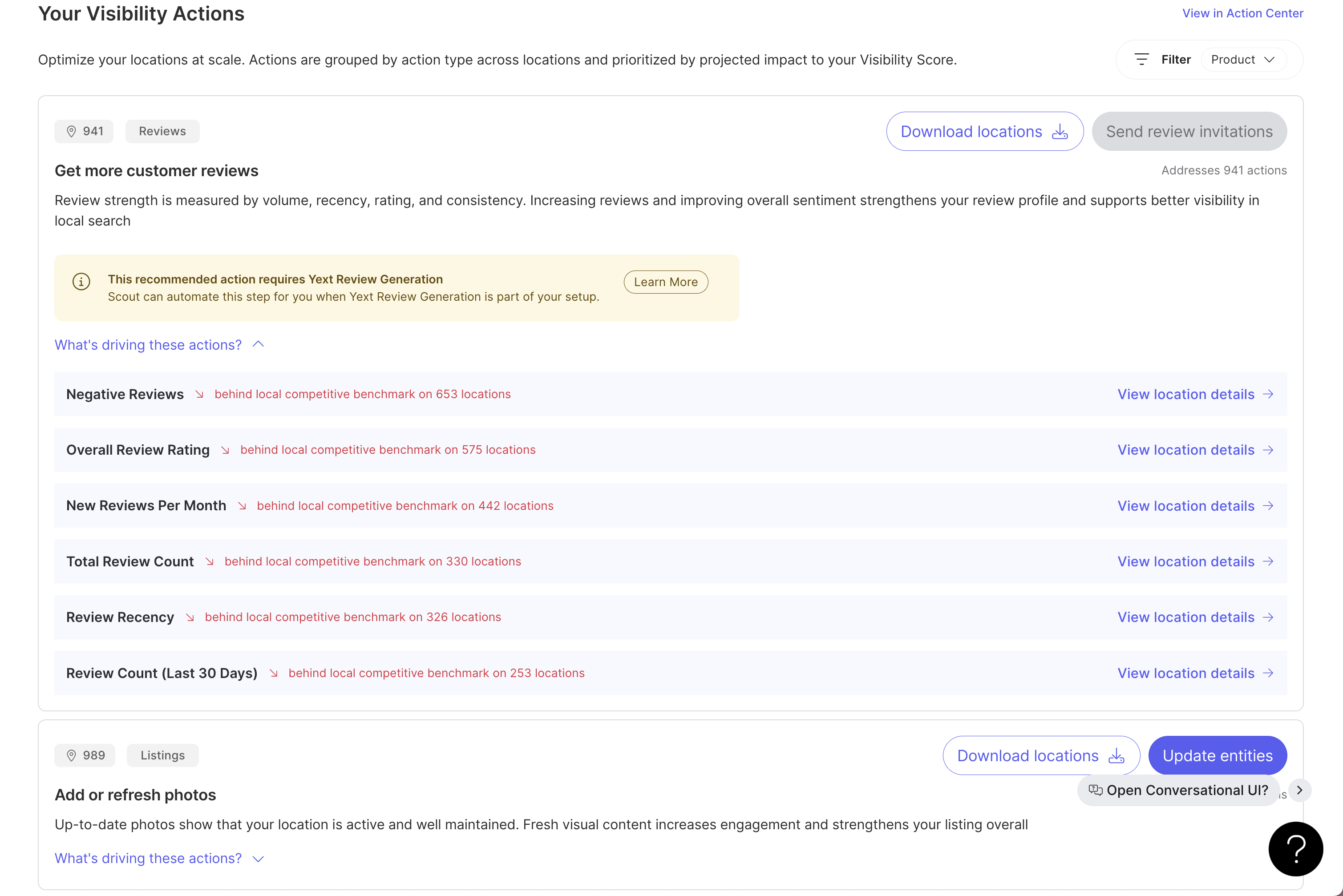Click arrow icon beside New Reviews Per Month details

click(1268, 506)
